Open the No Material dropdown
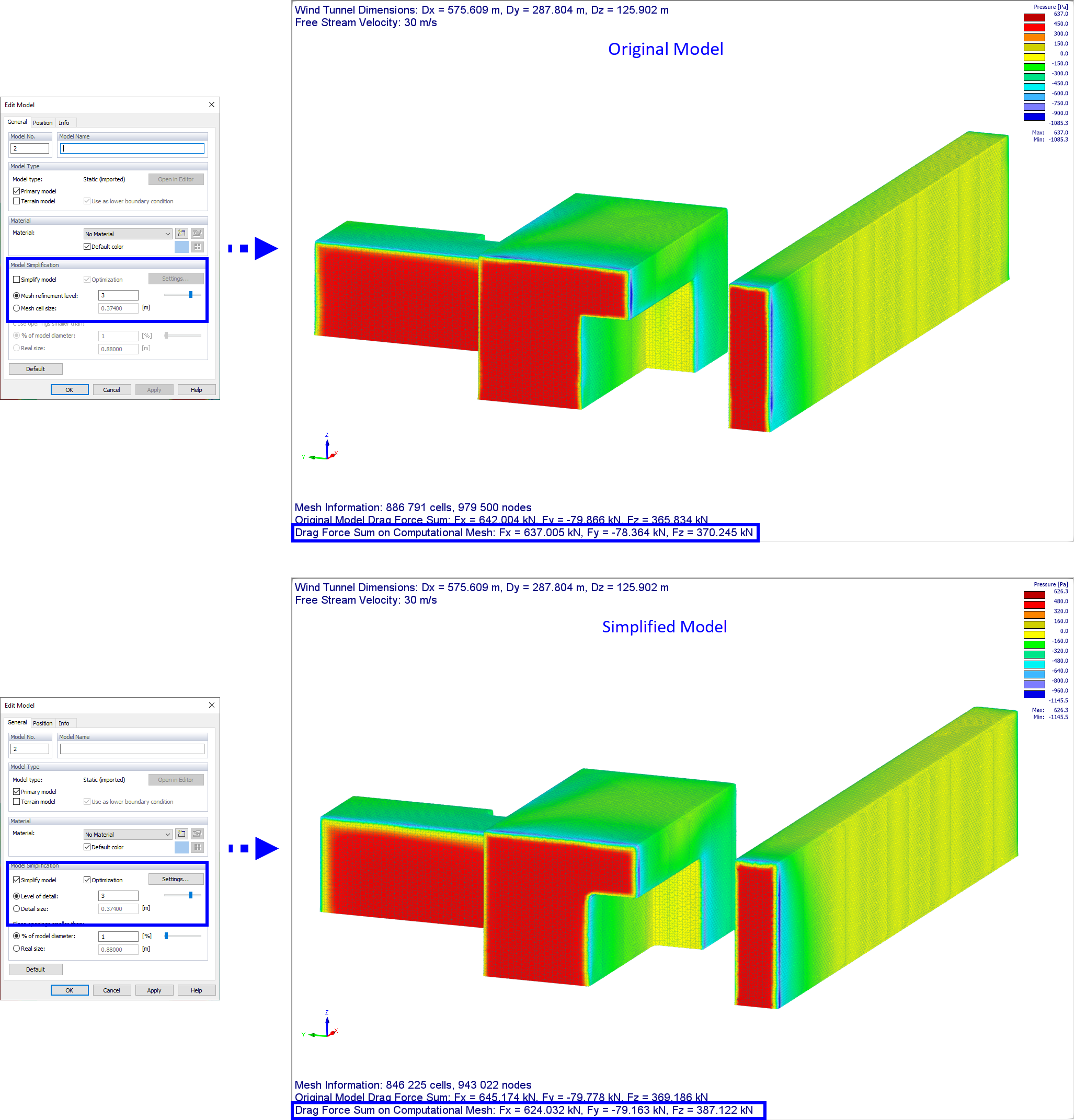The image size is (1075, 1120). (127, 233)
